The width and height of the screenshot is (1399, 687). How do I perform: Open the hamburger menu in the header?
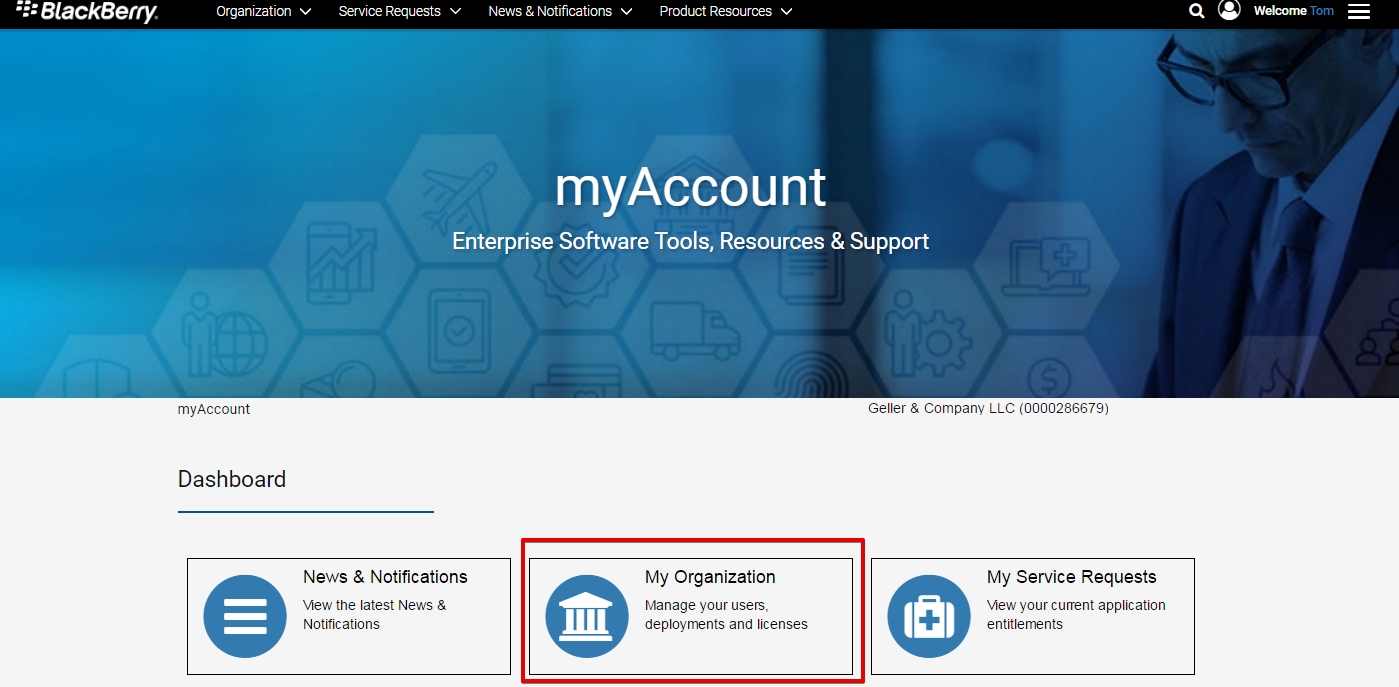coord(1358,12)
